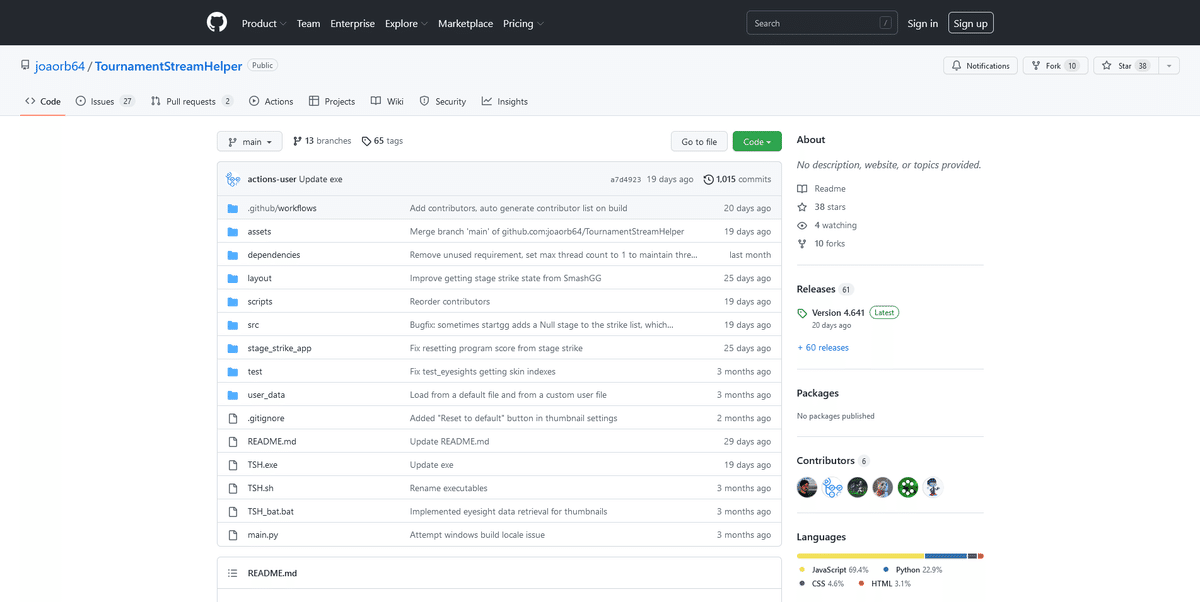Switch to the Insights tab
1200x602 pixels.
click(x=505, y=101)
